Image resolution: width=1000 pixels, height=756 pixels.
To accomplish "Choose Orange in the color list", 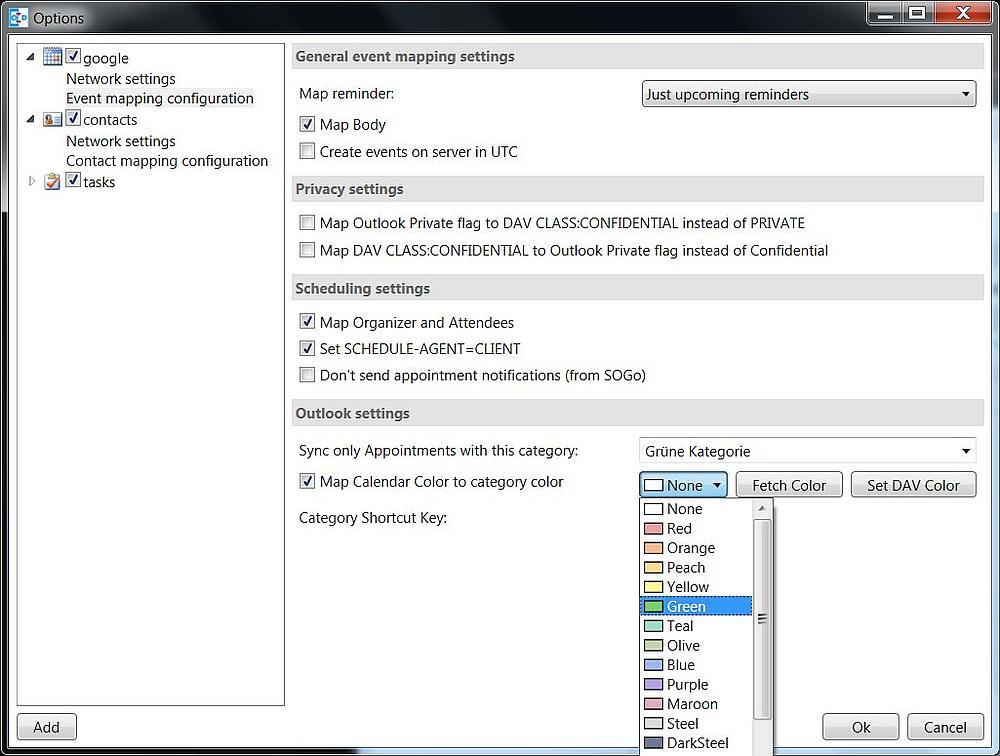I will point(696,548).
